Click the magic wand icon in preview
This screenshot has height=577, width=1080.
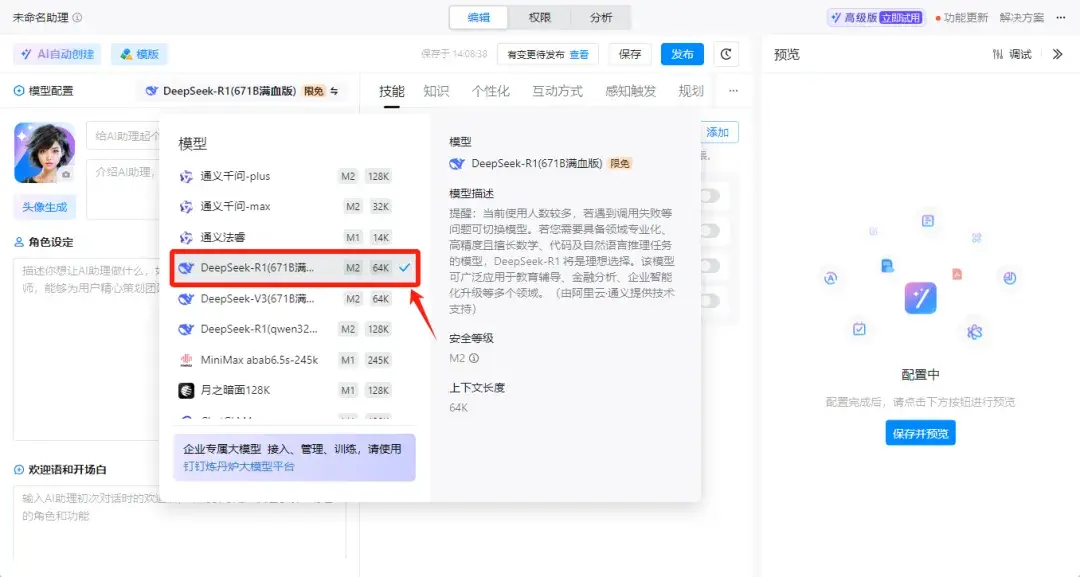920,298
